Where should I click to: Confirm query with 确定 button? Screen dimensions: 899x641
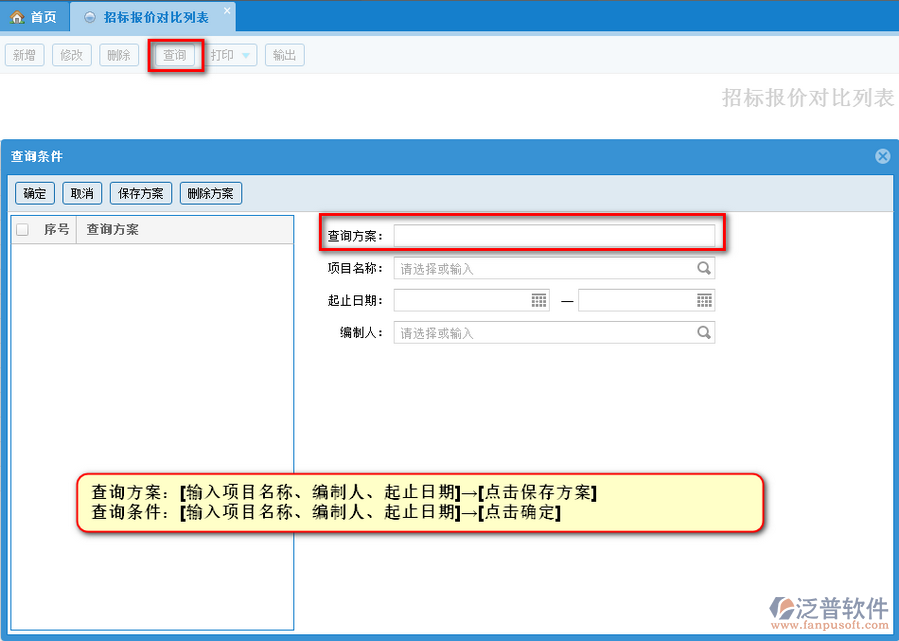(x=35, y=193)
